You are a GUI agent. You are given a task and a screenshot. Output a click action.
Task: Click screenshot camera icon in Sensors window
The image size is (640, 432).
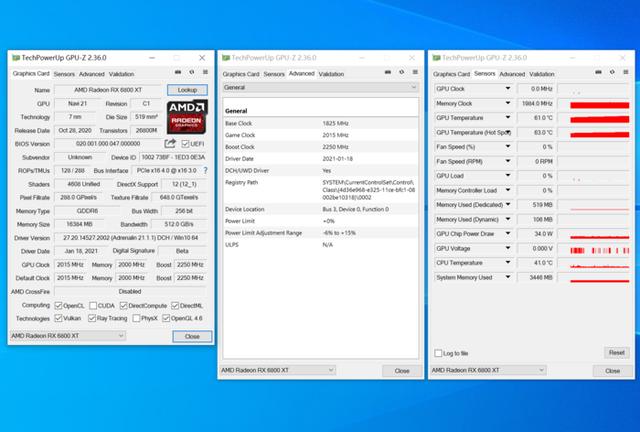click(598, 72)
